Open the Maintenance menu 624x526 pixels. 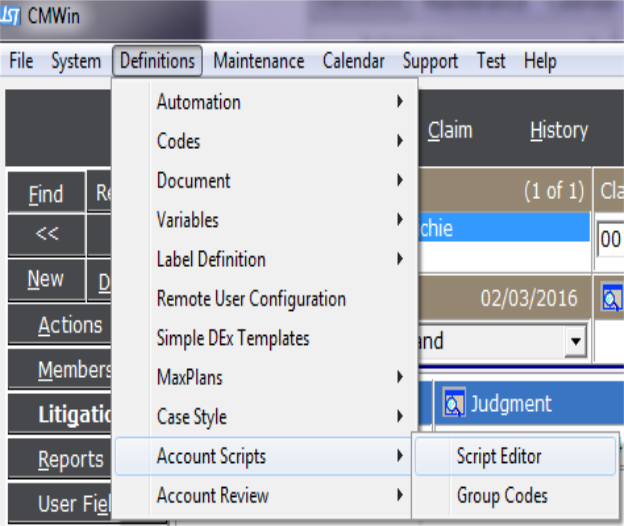pyautogui.click(x=258, y=62)
